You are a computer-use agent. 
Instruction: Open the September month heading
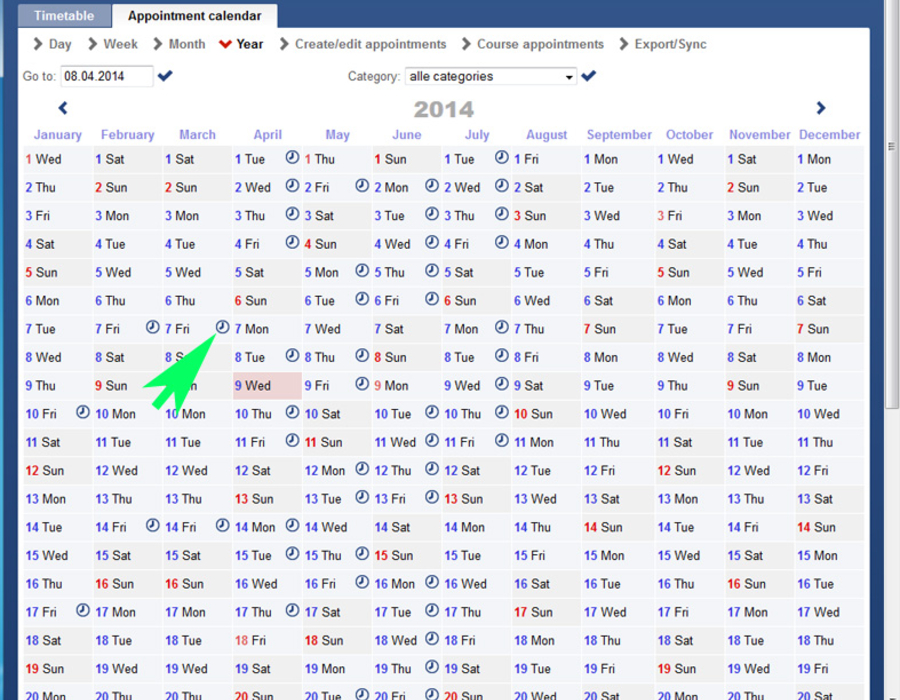619,135
